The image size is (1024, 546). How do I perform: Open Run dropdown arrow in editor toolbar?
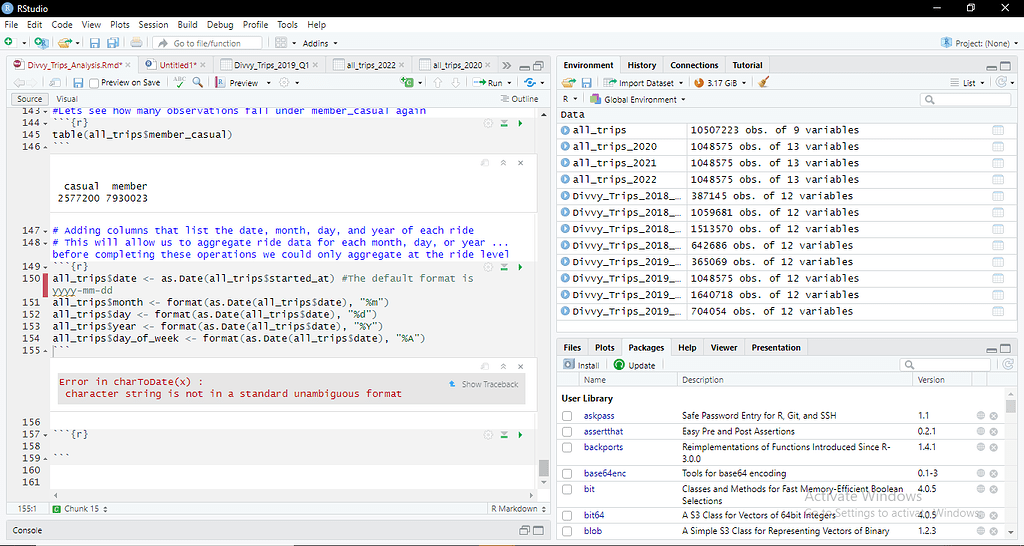pyautogui.click(x=509, y=83)
